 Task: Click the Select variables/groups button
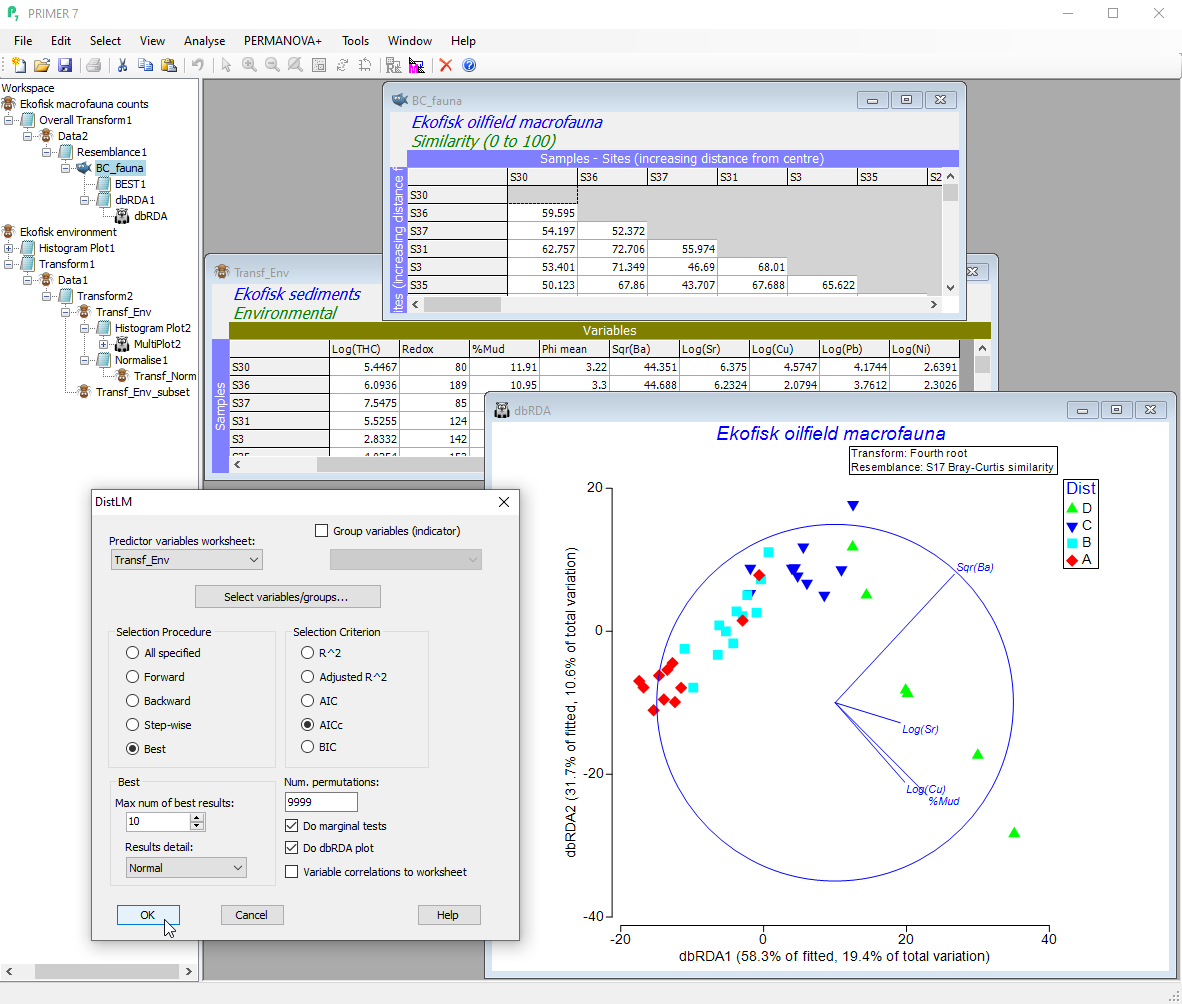pos(287,597)
